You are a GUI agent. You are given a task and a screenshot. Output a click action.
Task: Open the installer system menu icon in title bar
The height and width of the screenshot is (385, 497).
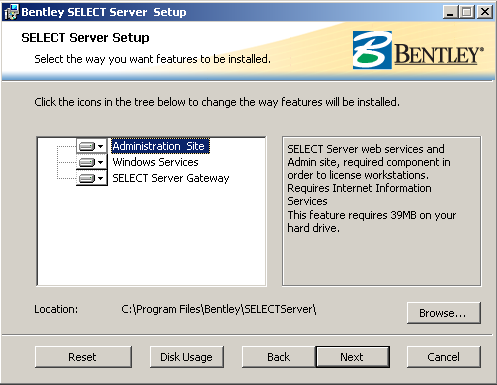[x=11, y=12]
